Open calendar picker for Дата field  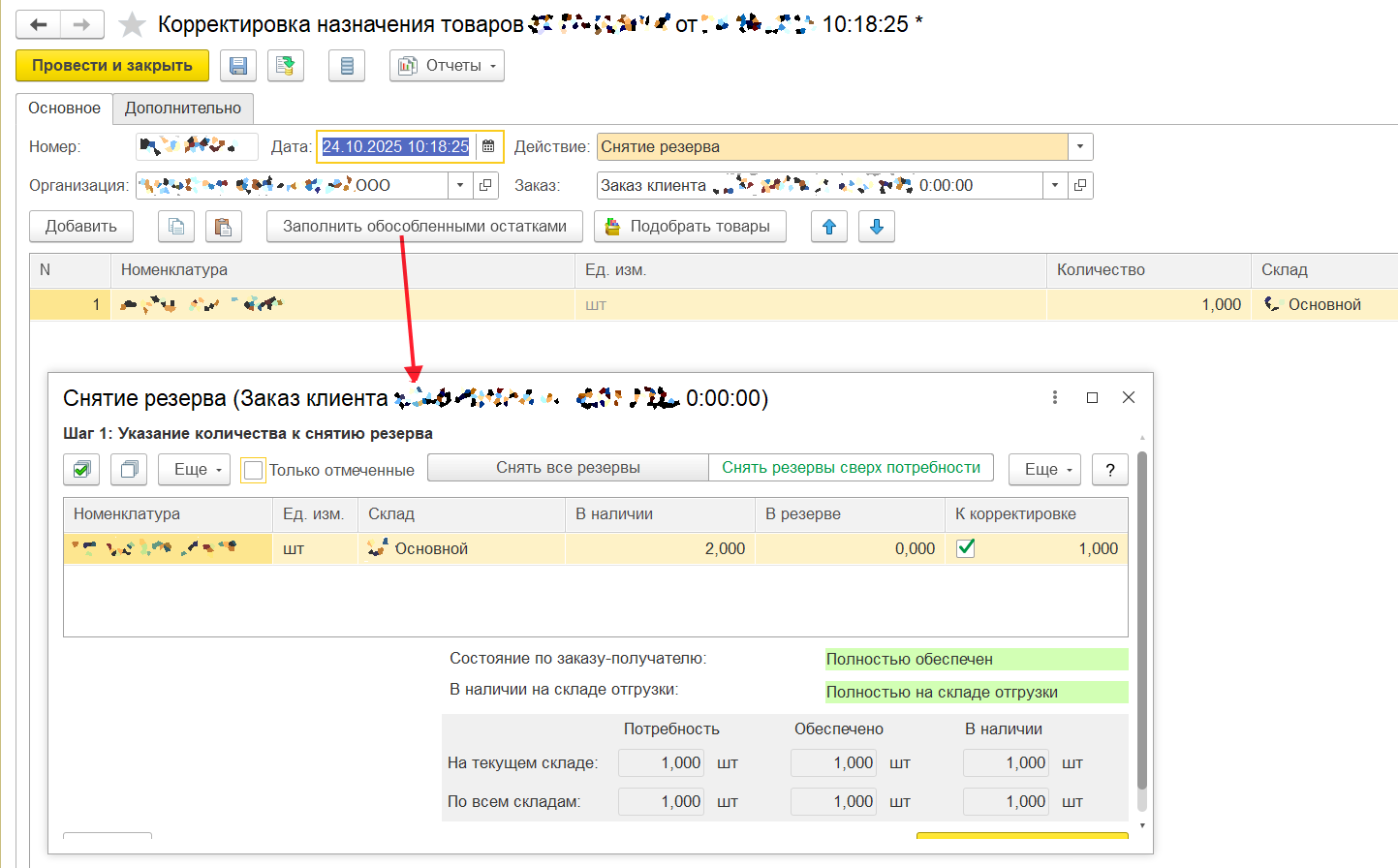tap(488, 146)
